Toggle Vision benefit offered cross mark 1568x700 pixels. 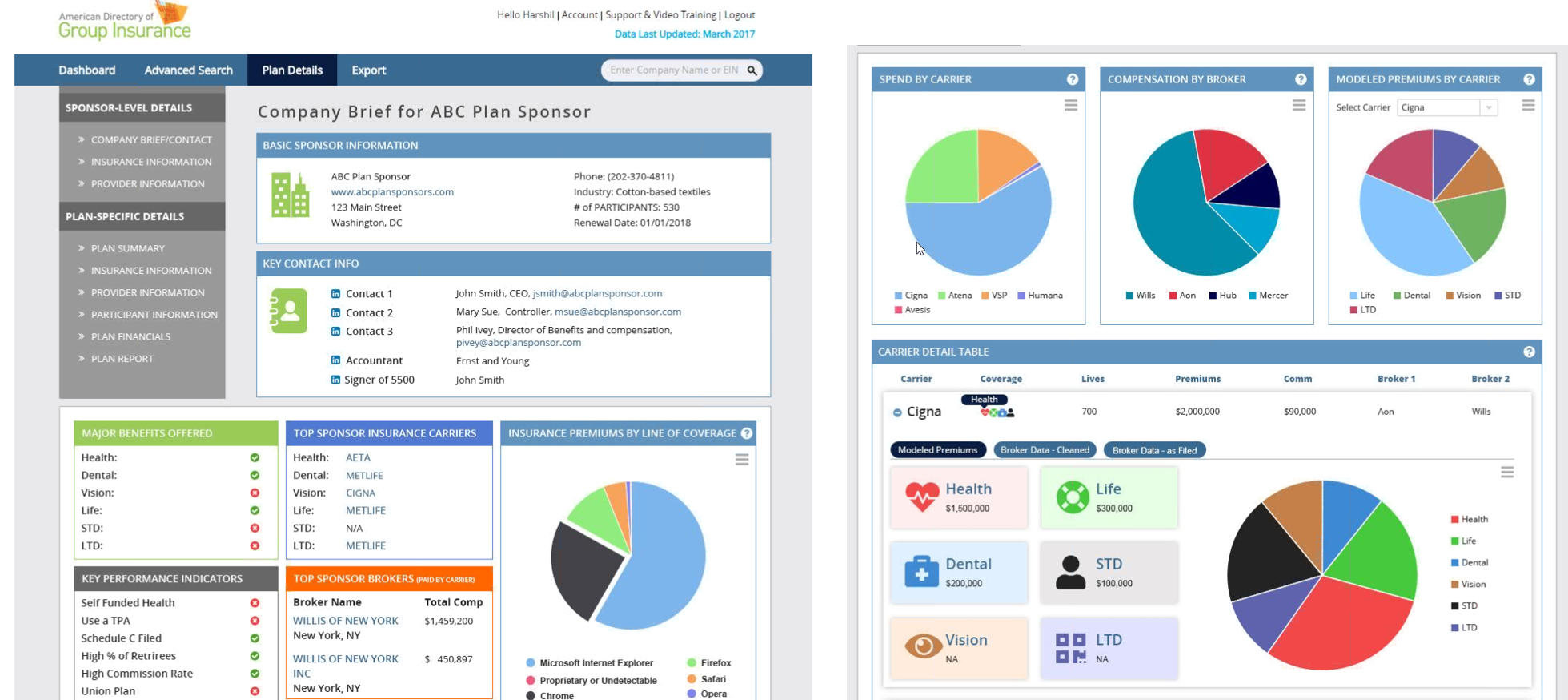point(255,493)
